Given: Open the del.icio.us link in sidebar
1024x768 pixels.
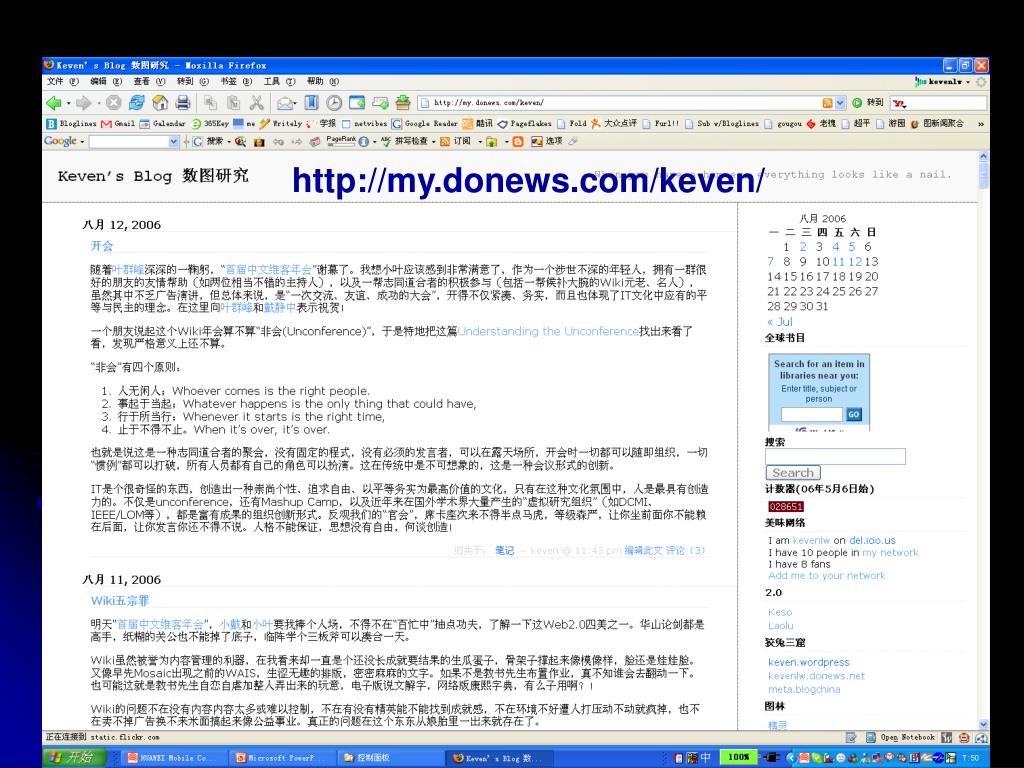Looking at the screenshot, I should pos(872,540).
